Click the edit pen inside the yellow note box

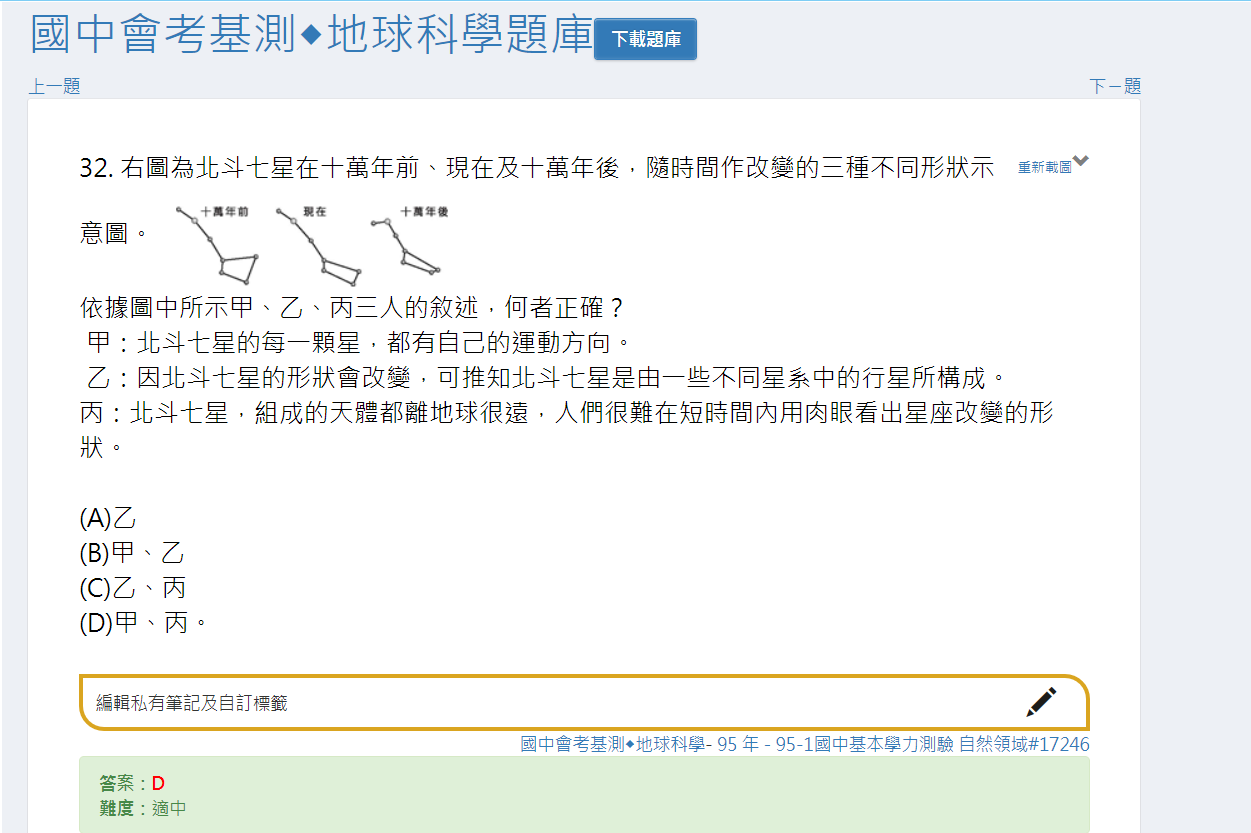pyautogui.click(x=1041, y=701)
